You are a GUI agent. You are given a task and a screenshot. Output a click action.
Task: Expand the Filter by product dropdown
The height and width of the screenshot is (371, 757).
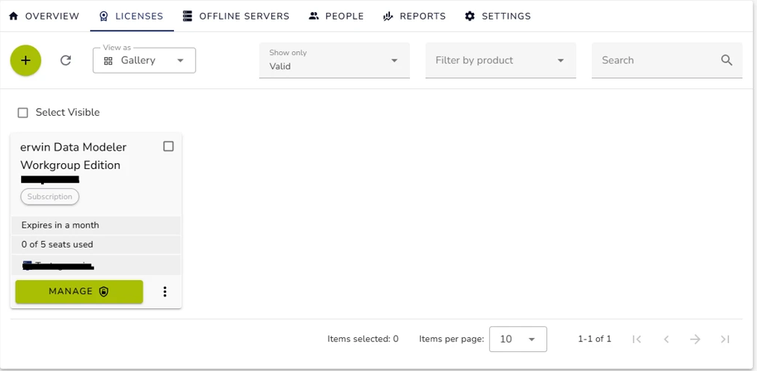click(x=501, y=60)
